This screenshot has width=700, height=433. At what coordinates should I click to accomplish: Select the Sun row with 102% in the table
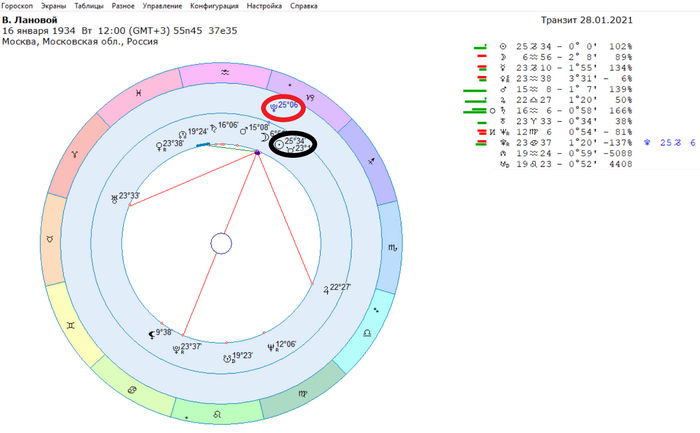pos(554,46)
